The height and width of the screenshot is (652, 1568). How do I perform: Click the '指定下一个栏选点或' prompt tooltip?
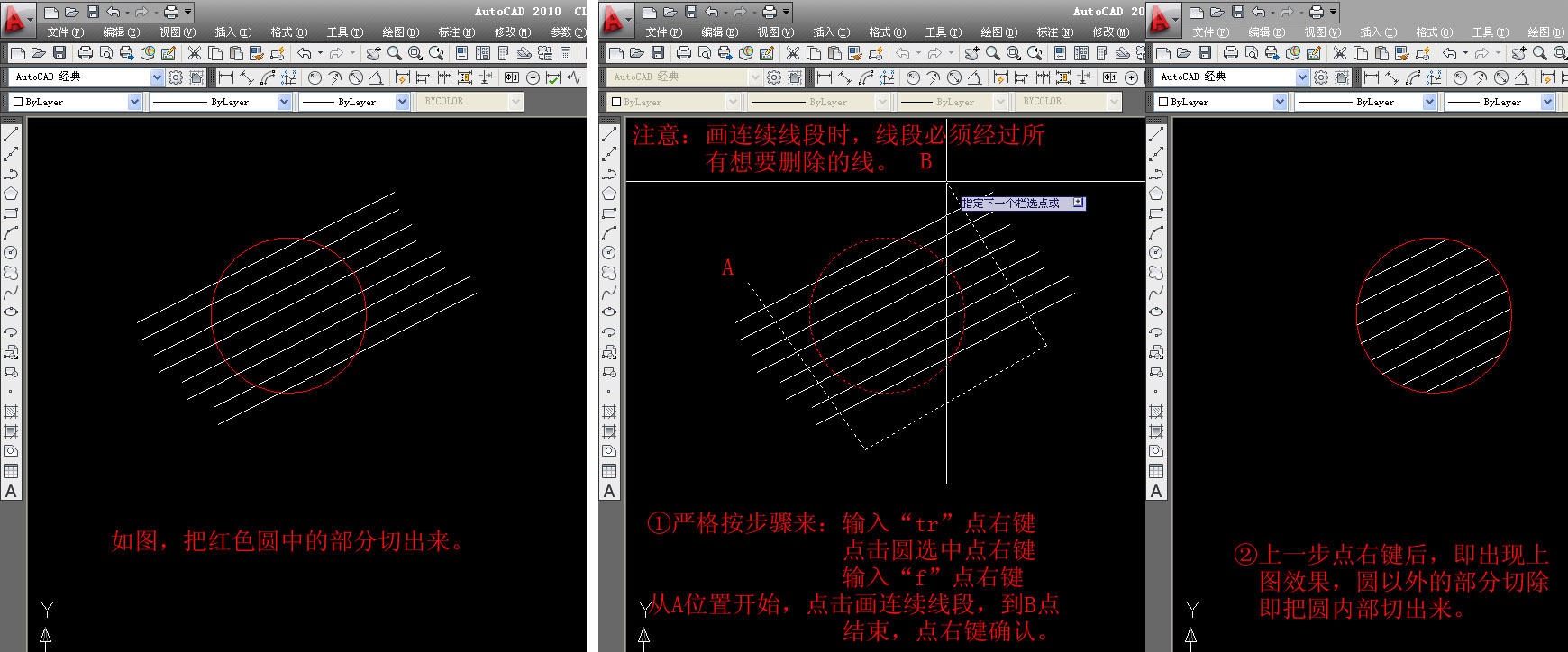tap(1010, 204)
